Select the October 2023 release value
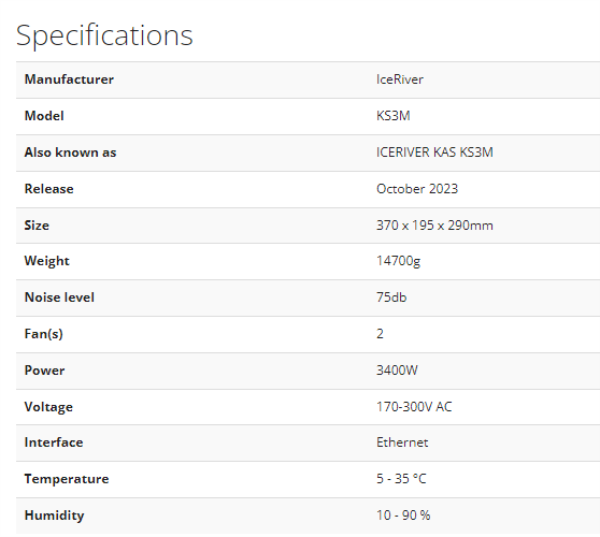The image size is (600, 537). (x=417, y=189)
